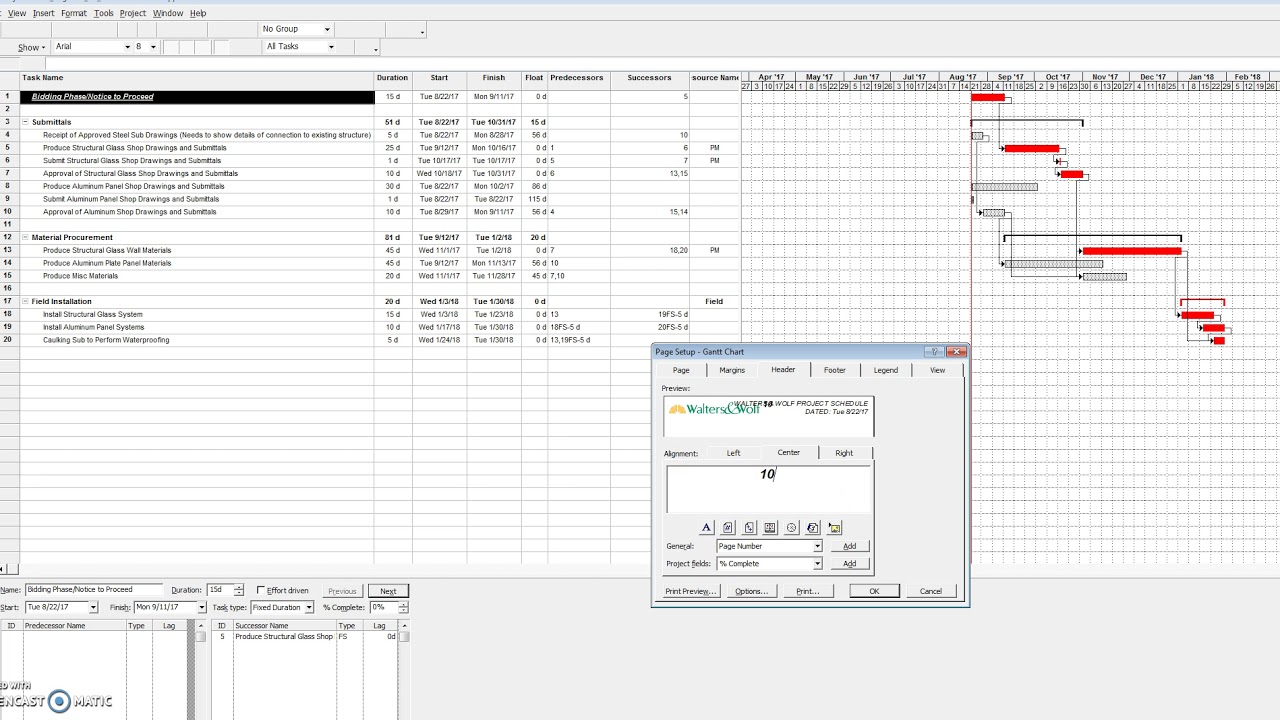Open the Task type Fixed Duration dropdown
Image resolution: width=1280 pixels, height=720 pixels.
(309, 607)
